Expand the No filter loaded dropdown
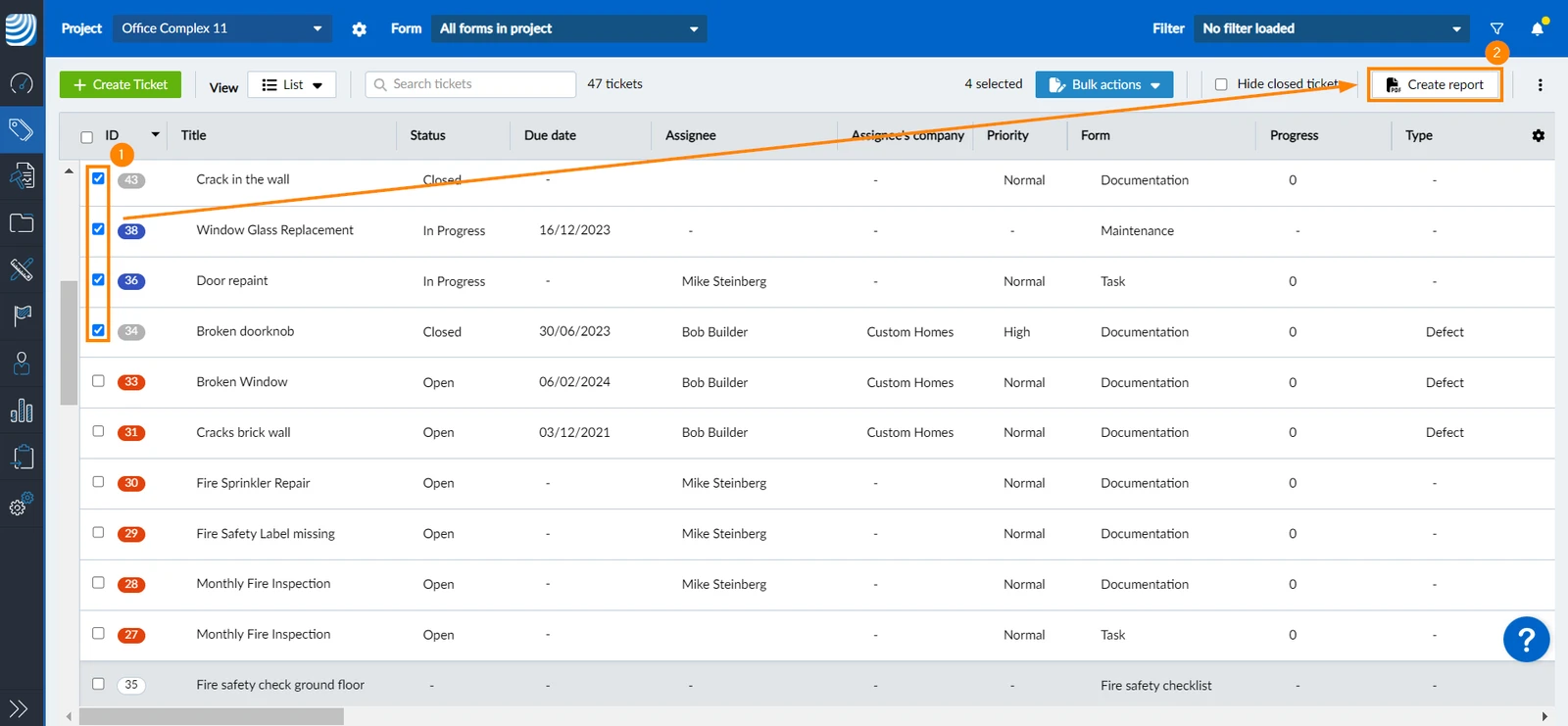The image size is (1568, 726). pyautogui.click(x=1332, y=28)
